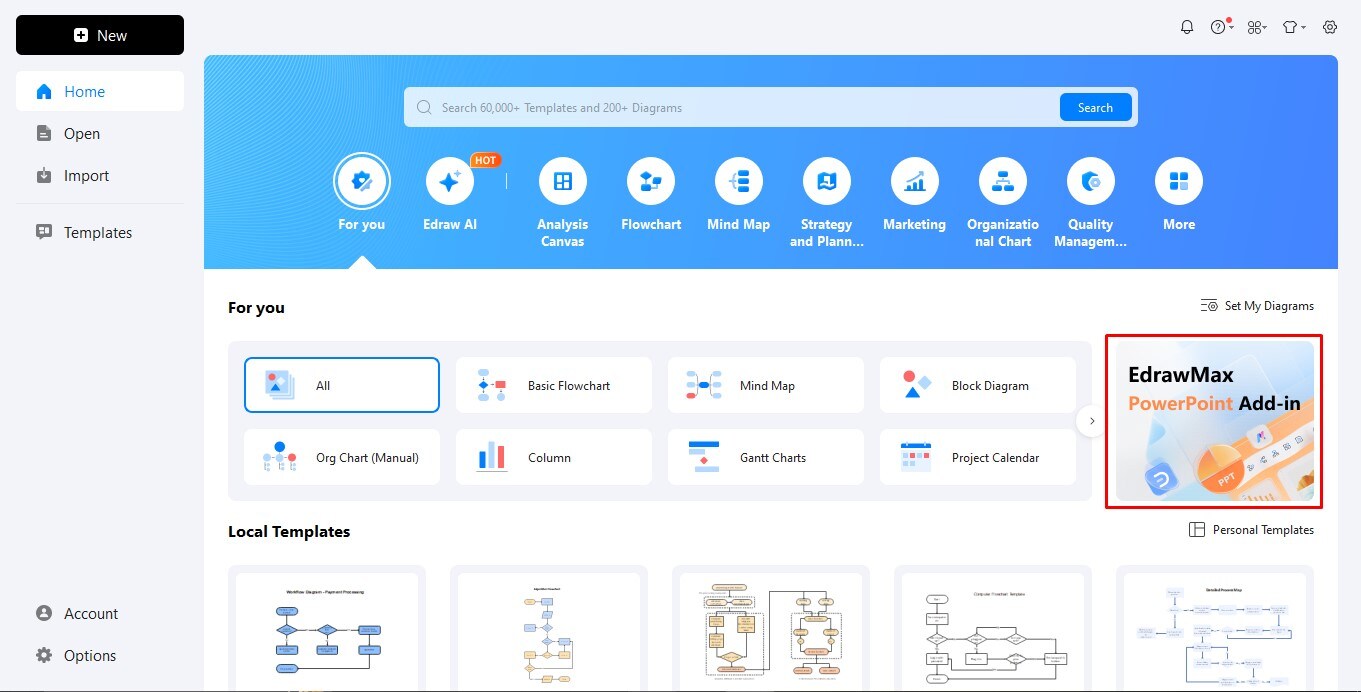Image resolution: width=1361 pixels, height=692 pixels.
Task: Click the More categories icon
Action: click(x=1179, y=181)
